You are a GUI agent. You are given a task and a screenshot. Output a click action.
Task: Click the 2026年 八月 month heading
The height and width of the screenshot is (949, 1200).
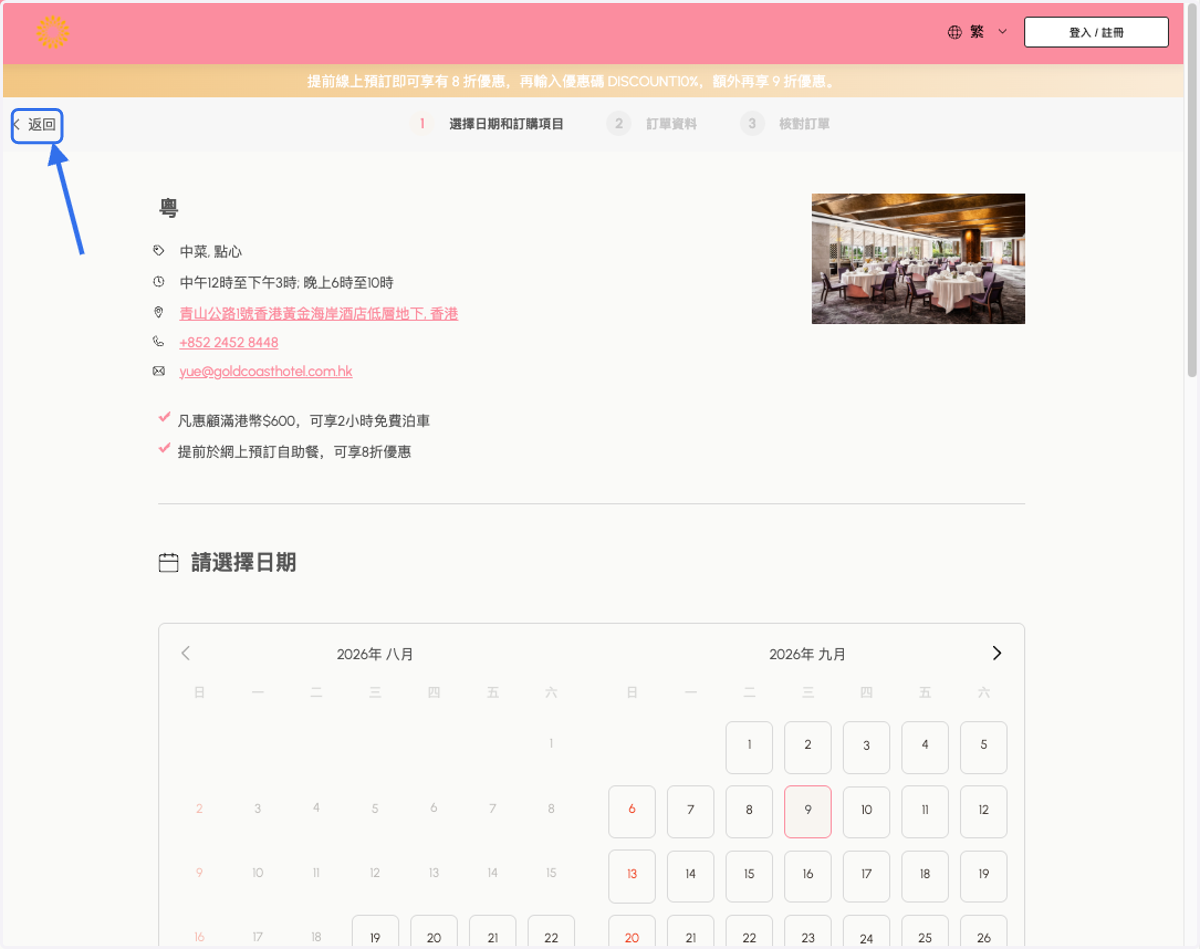[375, 655]
